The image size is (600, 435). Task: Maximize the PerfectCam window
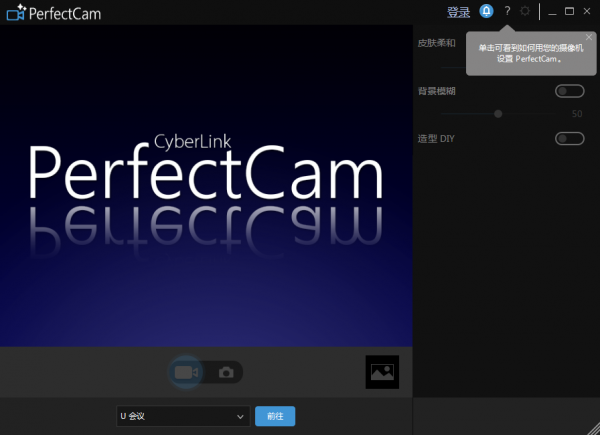[x=569, y=12]
